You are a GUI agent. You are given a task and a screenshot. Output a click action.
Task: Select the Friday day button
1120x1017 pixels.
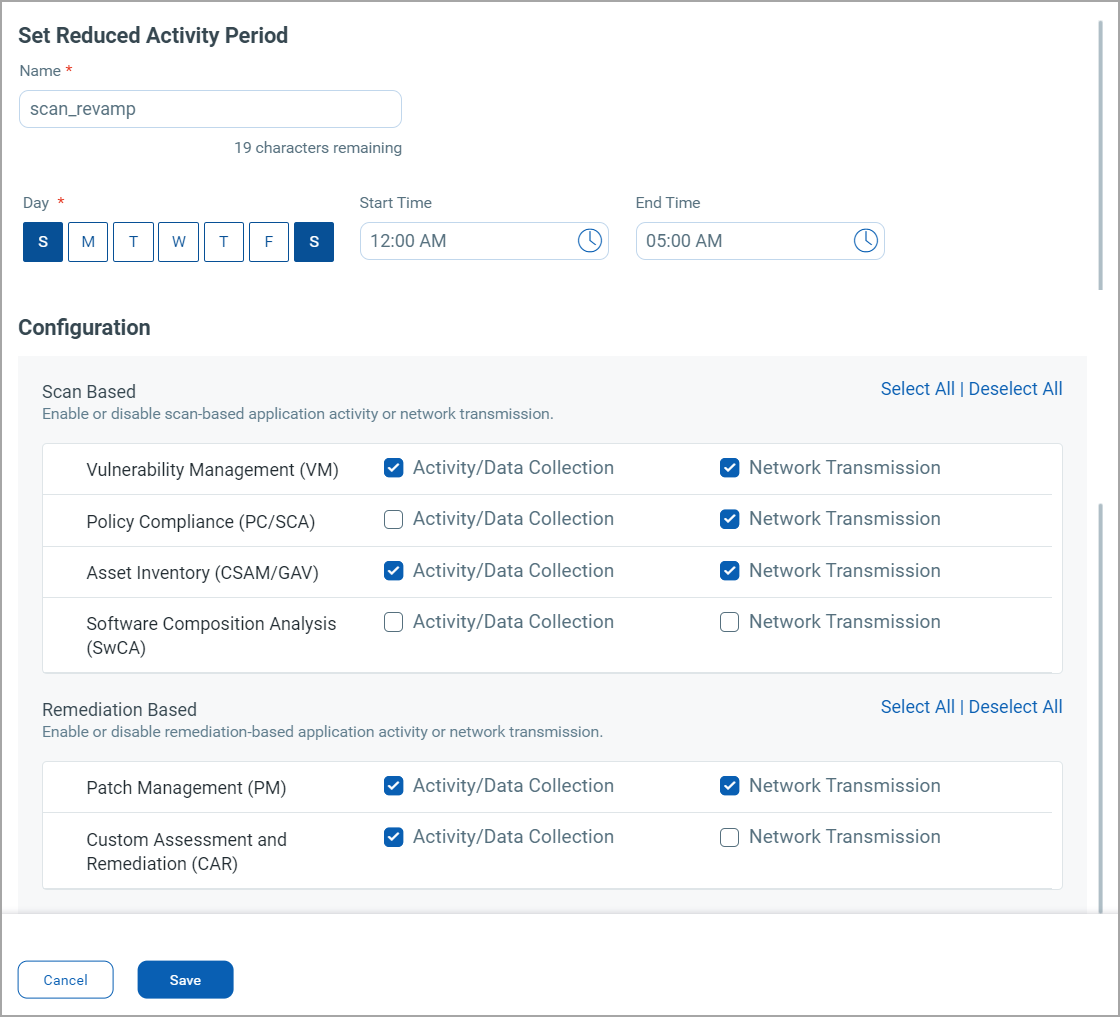click(x=269, y=242)
